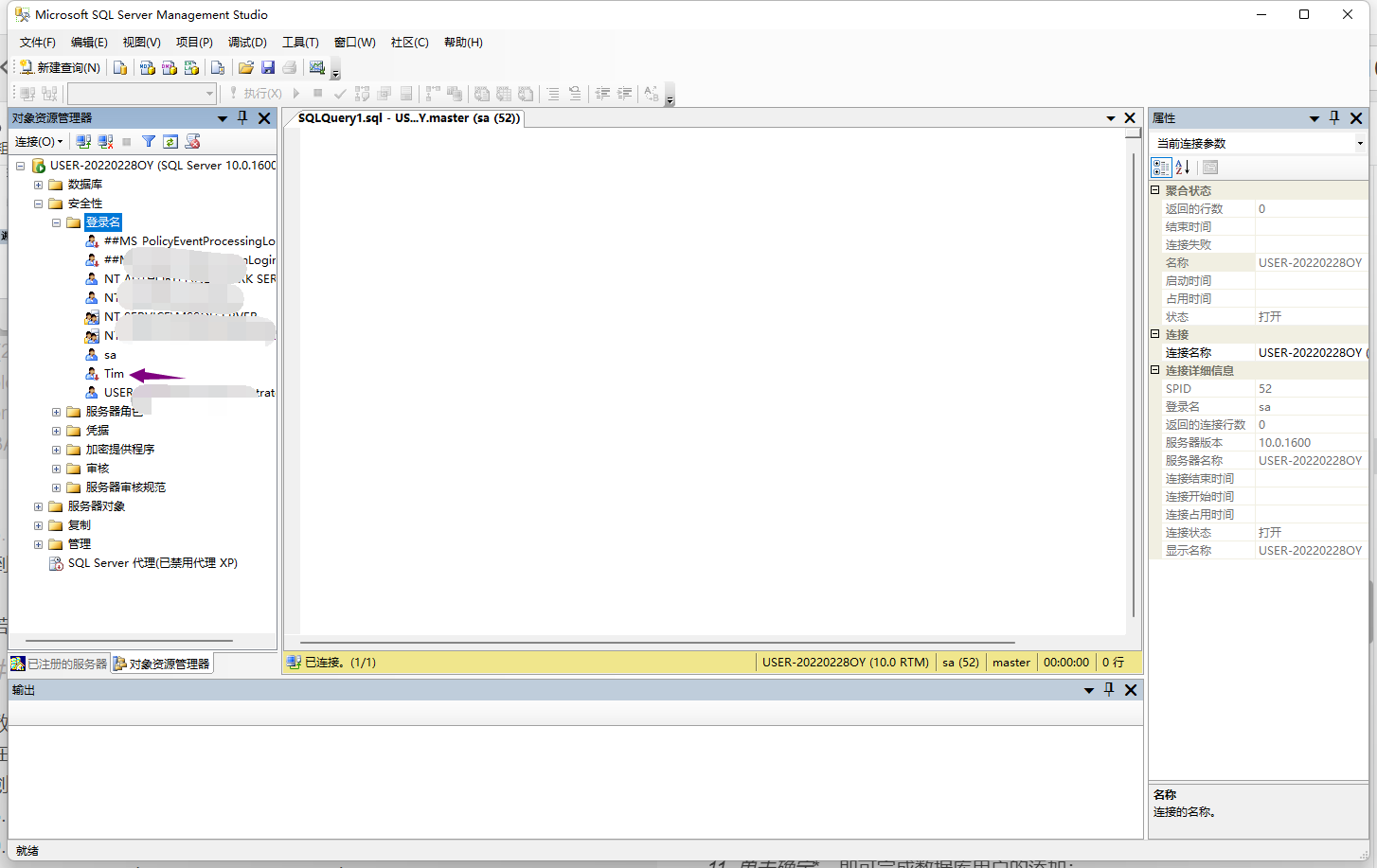1377x868 pixels.
Task: Switch to the 对象资源管理器 bottom tab
Action: (x=161, y=664)
